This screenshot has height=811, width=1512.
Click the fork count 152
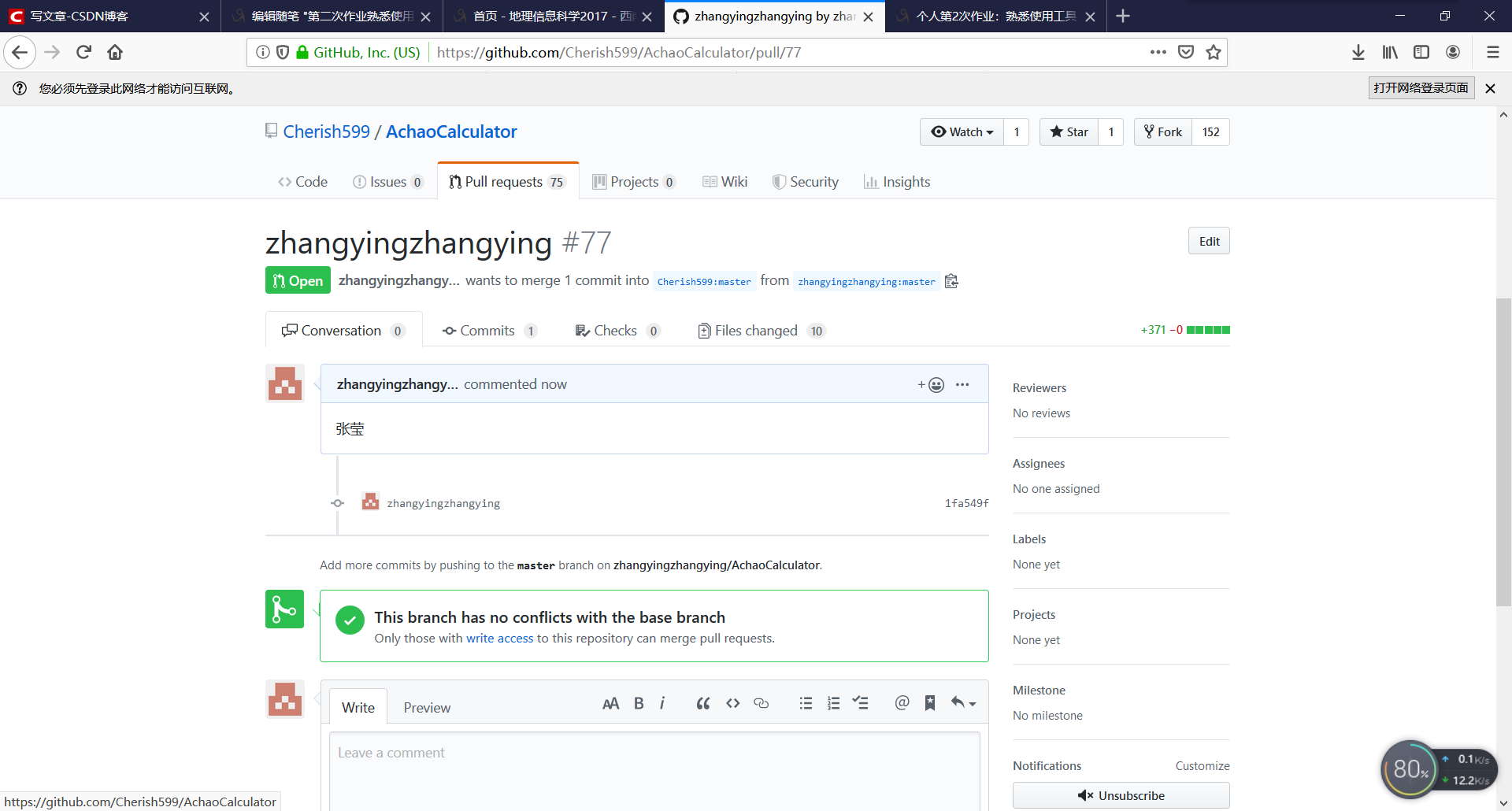click(x=1210, y=131)
